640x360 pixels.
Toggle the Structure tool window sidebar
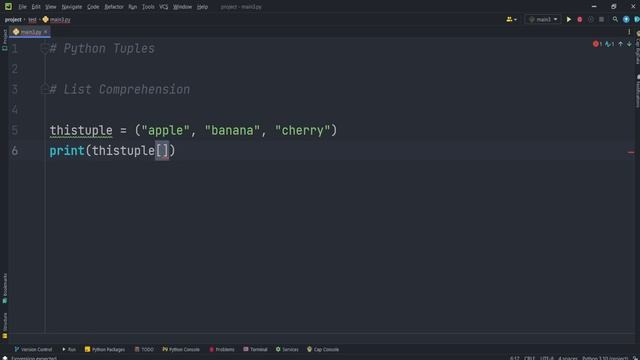point(4,325)
